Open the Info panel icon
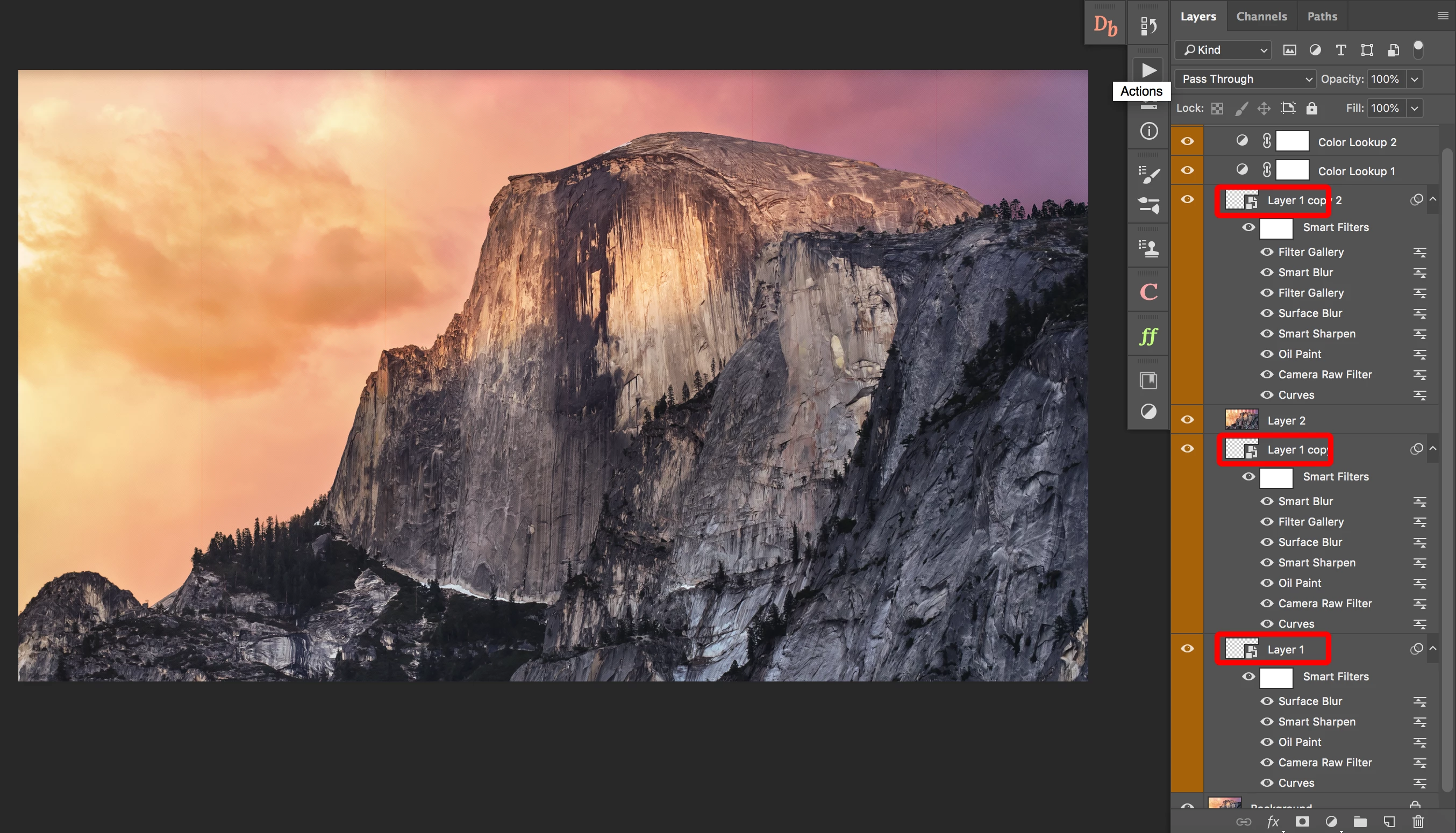The image size is (1456, 833). (1148, 131)
